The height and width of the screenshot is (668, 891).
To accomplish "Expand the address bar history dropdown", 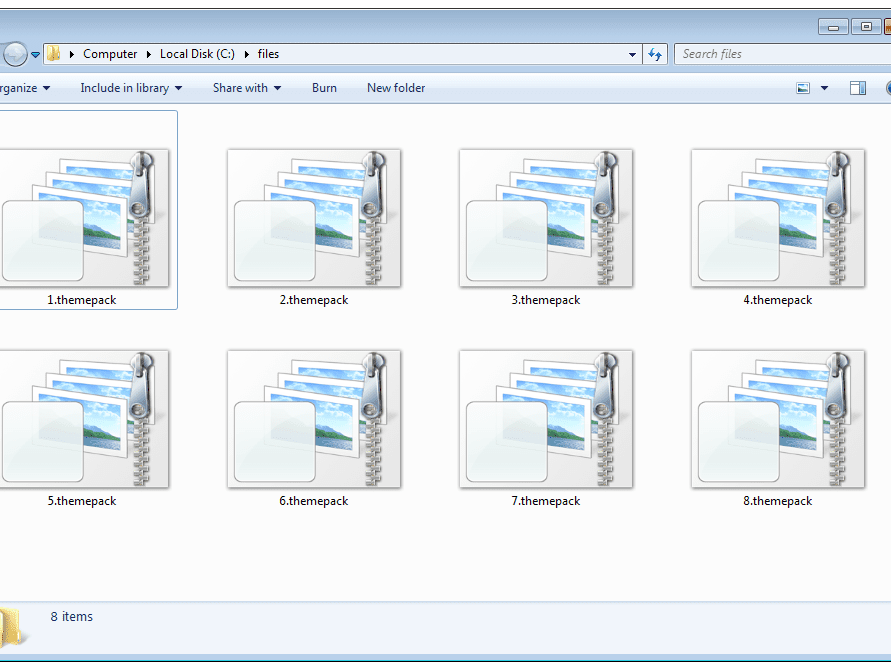I will click(632, 55).
